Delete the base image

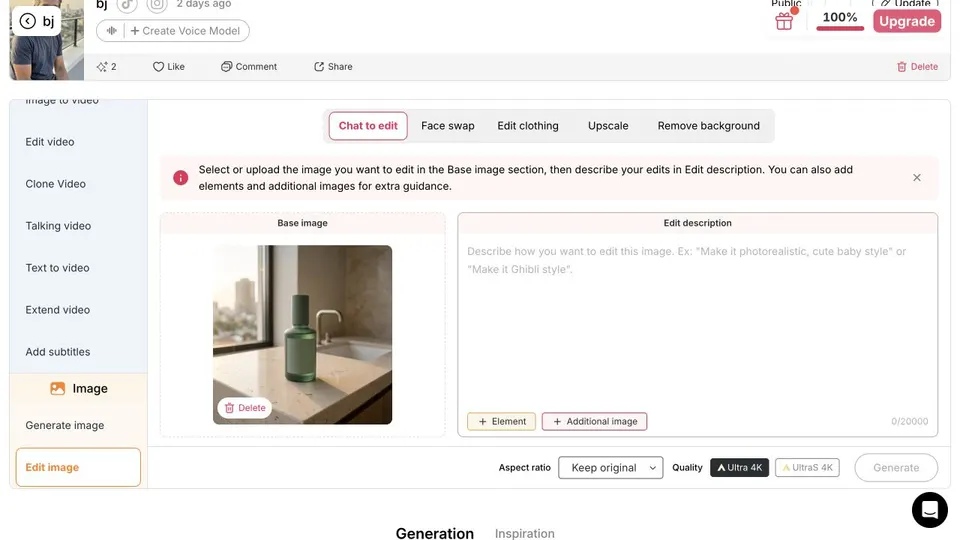(x=245, y=408)
